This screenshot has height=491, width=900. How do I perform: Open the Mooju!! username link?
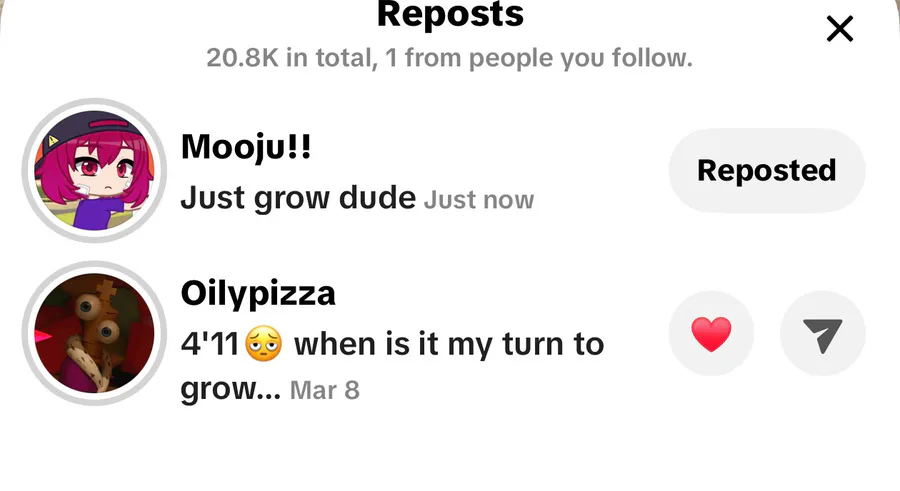click(x=246, y=148)
